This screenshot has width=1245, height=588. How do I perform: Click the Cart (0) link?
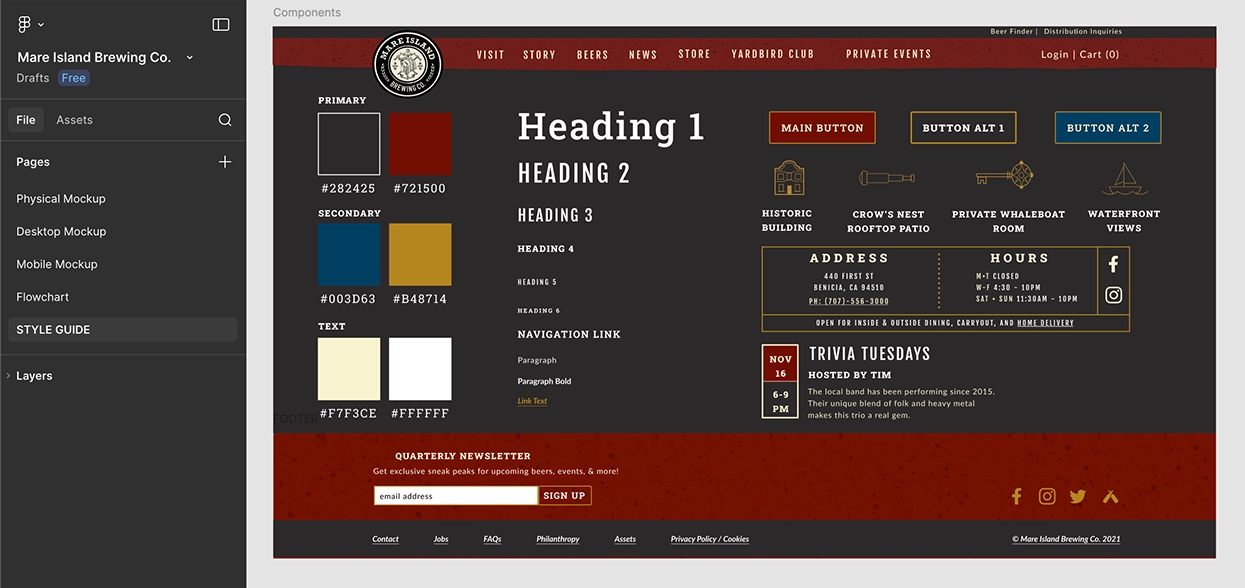[1099, 55]
